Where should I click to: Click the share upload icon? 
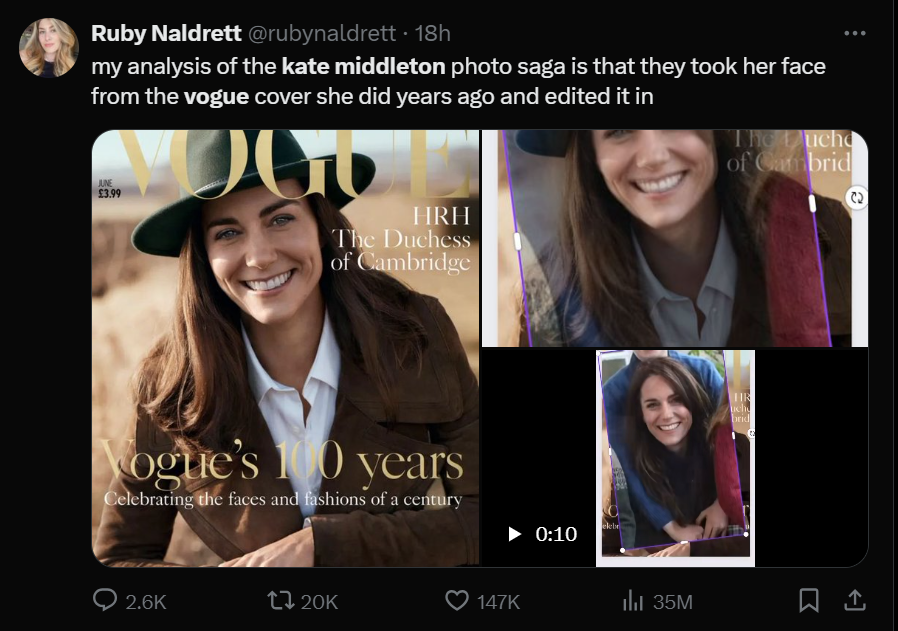click(x=855, y=600)
